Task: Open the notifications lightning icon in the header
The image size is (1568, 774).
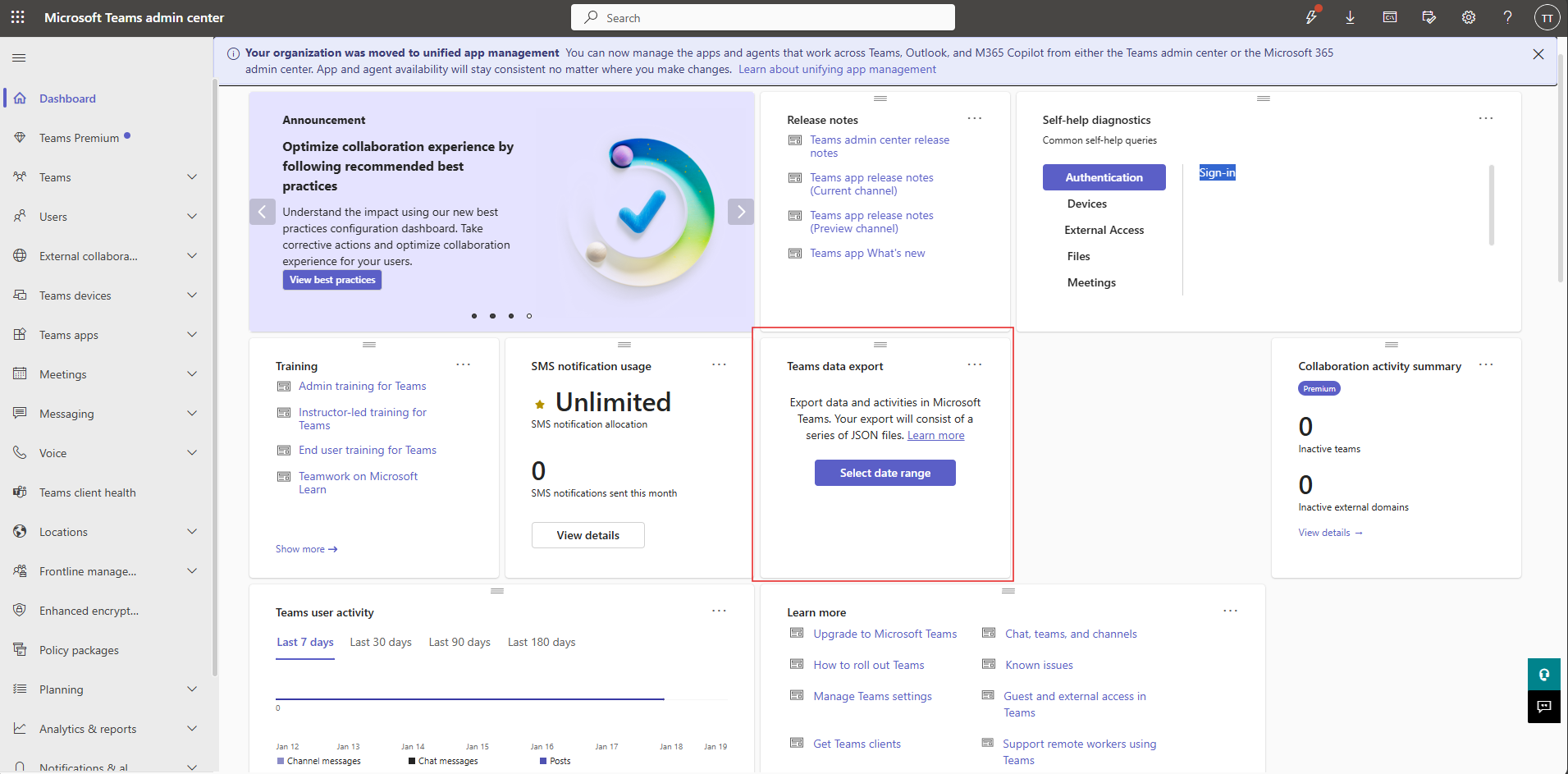Action: [1311, 17]
